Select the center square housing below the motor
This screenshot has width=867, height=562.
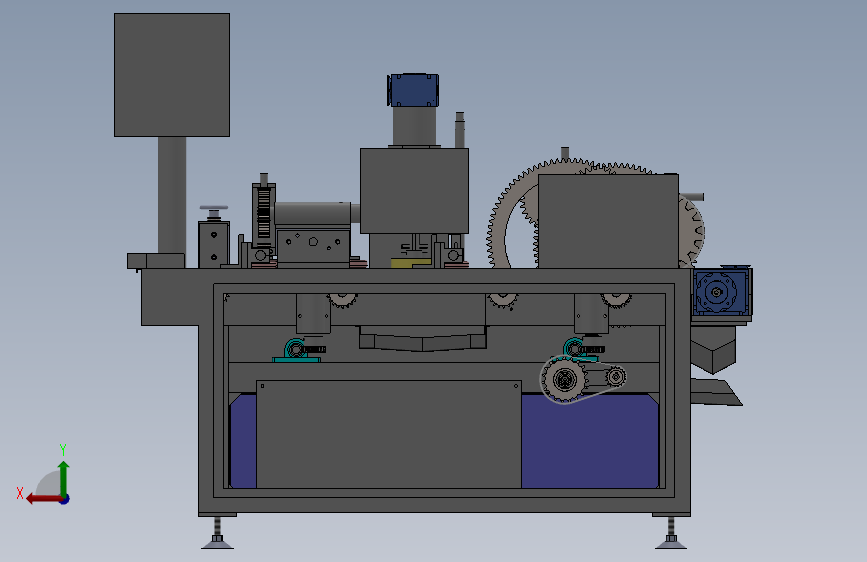pyautogui.click(x=414, y=191)
